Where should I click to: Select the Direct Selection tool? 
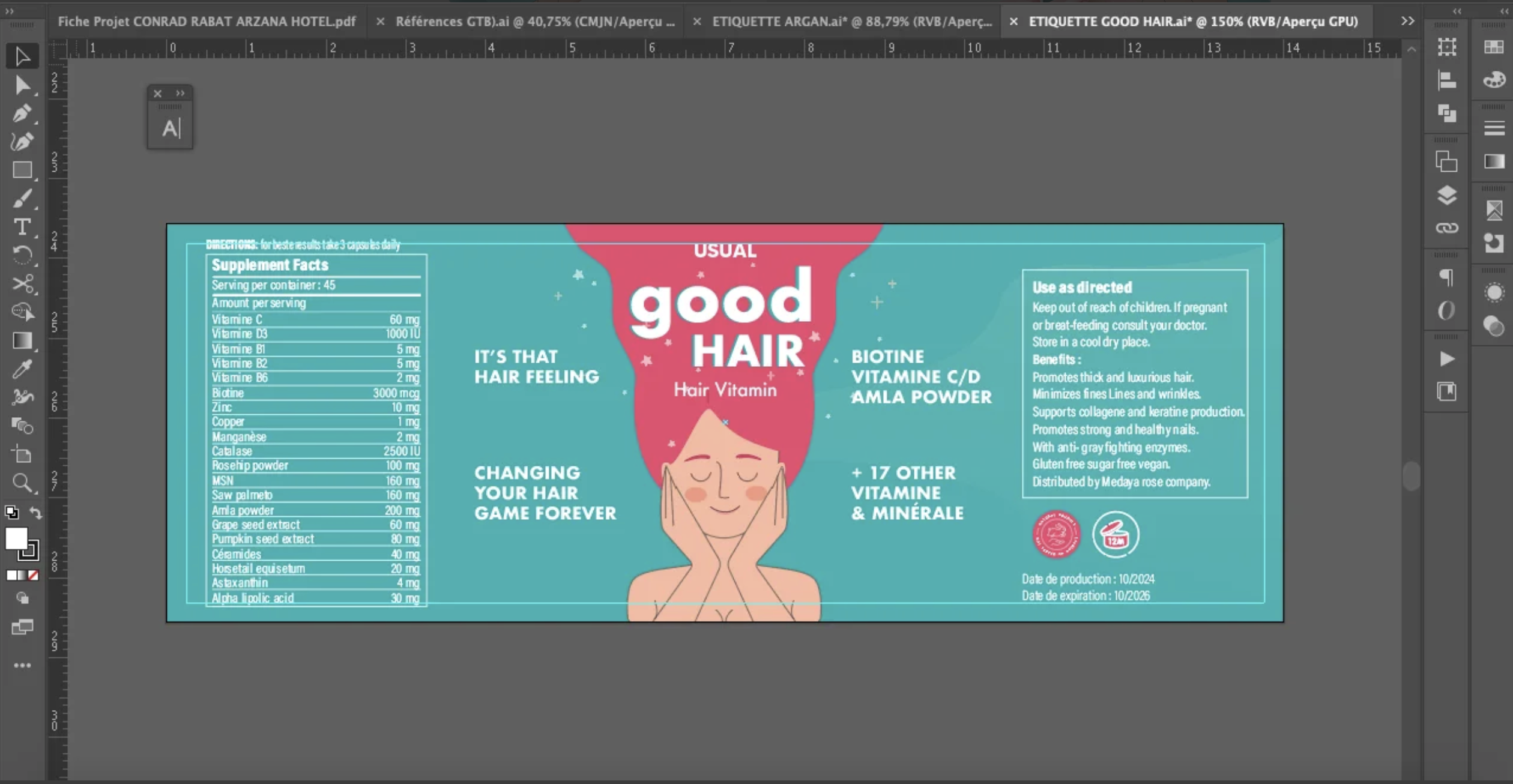[x=22, y=85]
